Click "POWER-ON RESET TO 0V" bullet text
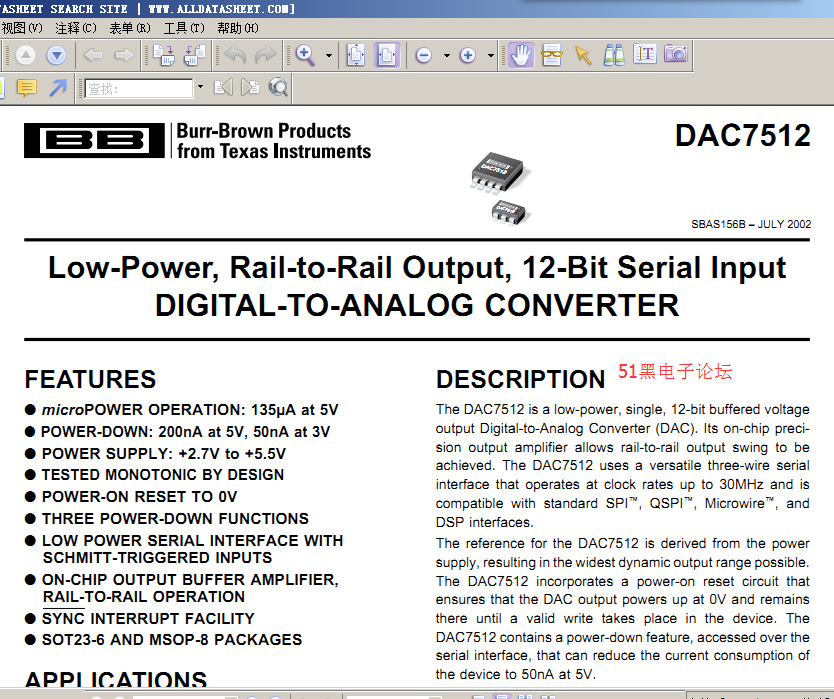 pos(139,496)
